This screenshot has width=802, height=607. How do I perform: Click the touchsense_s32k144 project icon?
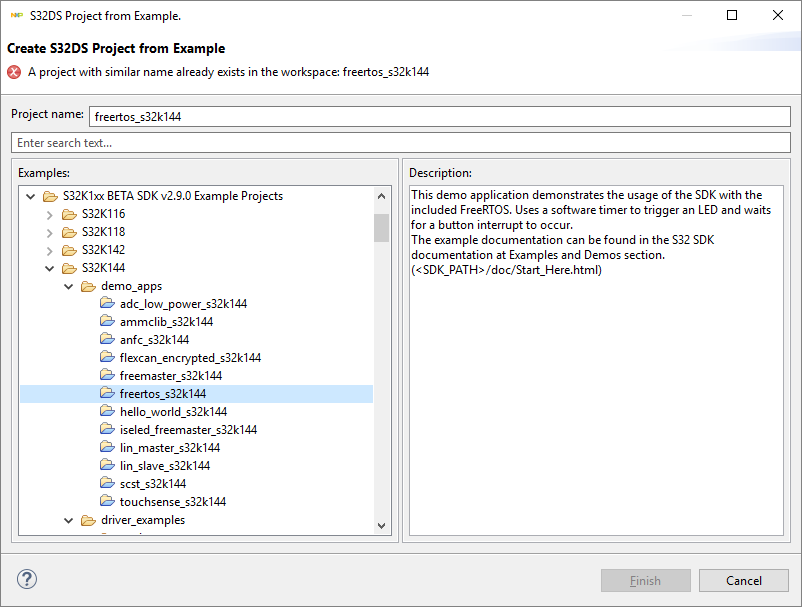point(107,502)
